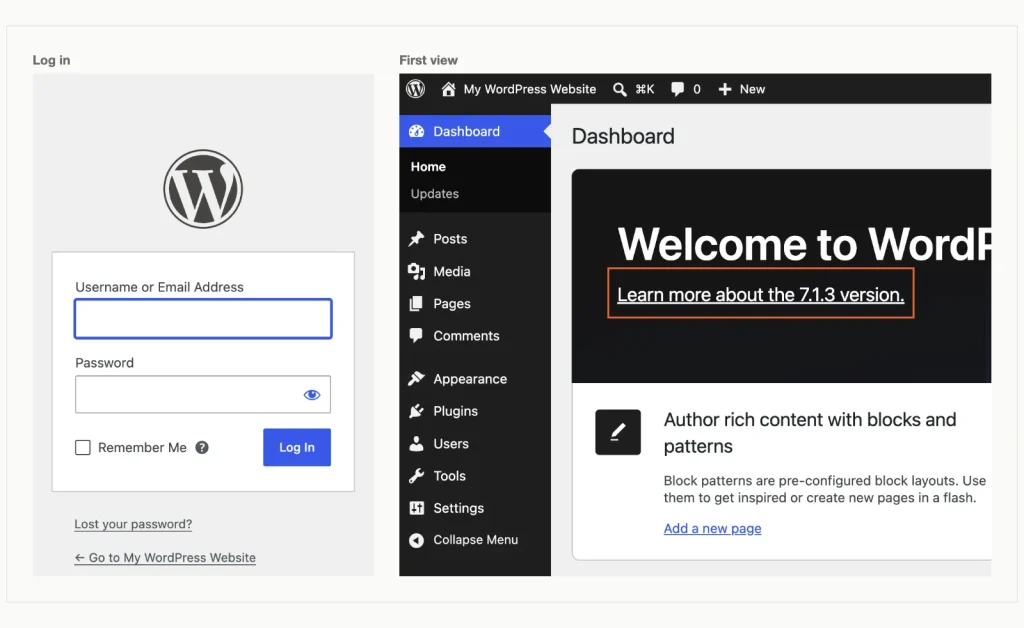Check the Remember Me checkbox
This screenshot has height=628, width=1024.
83,447
